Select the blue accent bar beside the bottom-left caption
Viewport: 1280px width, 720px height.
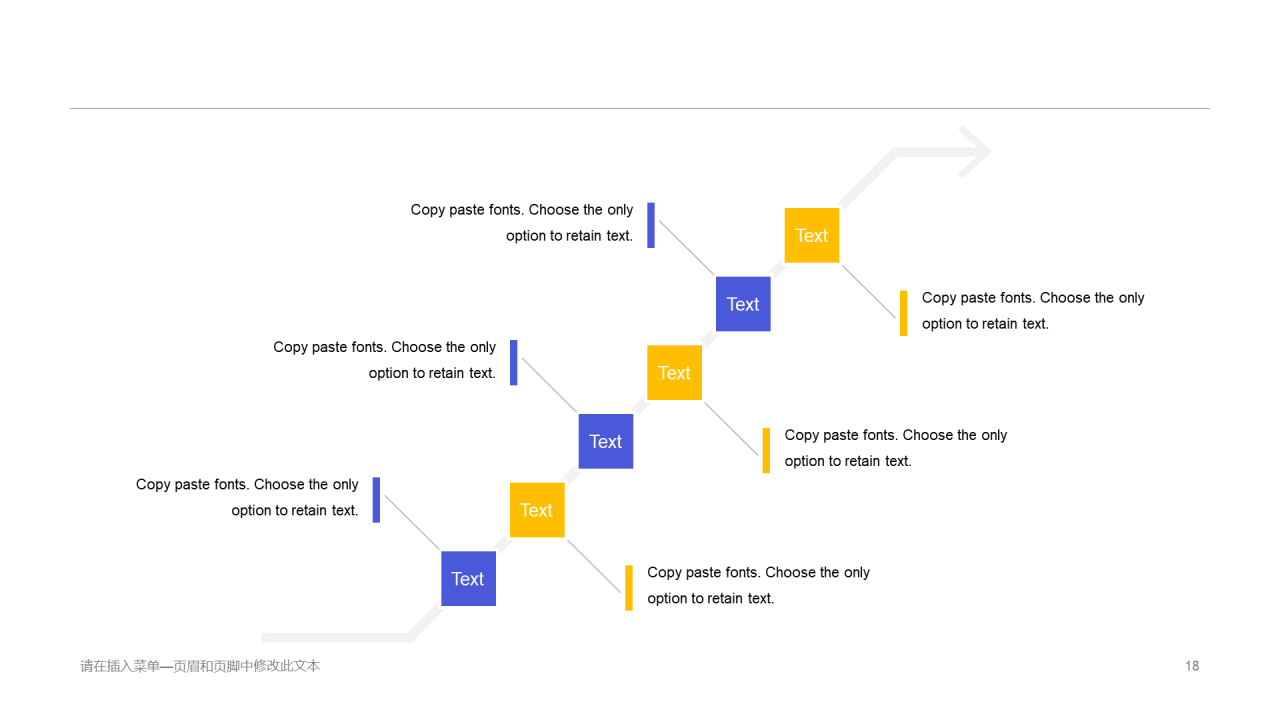[376, 499]
